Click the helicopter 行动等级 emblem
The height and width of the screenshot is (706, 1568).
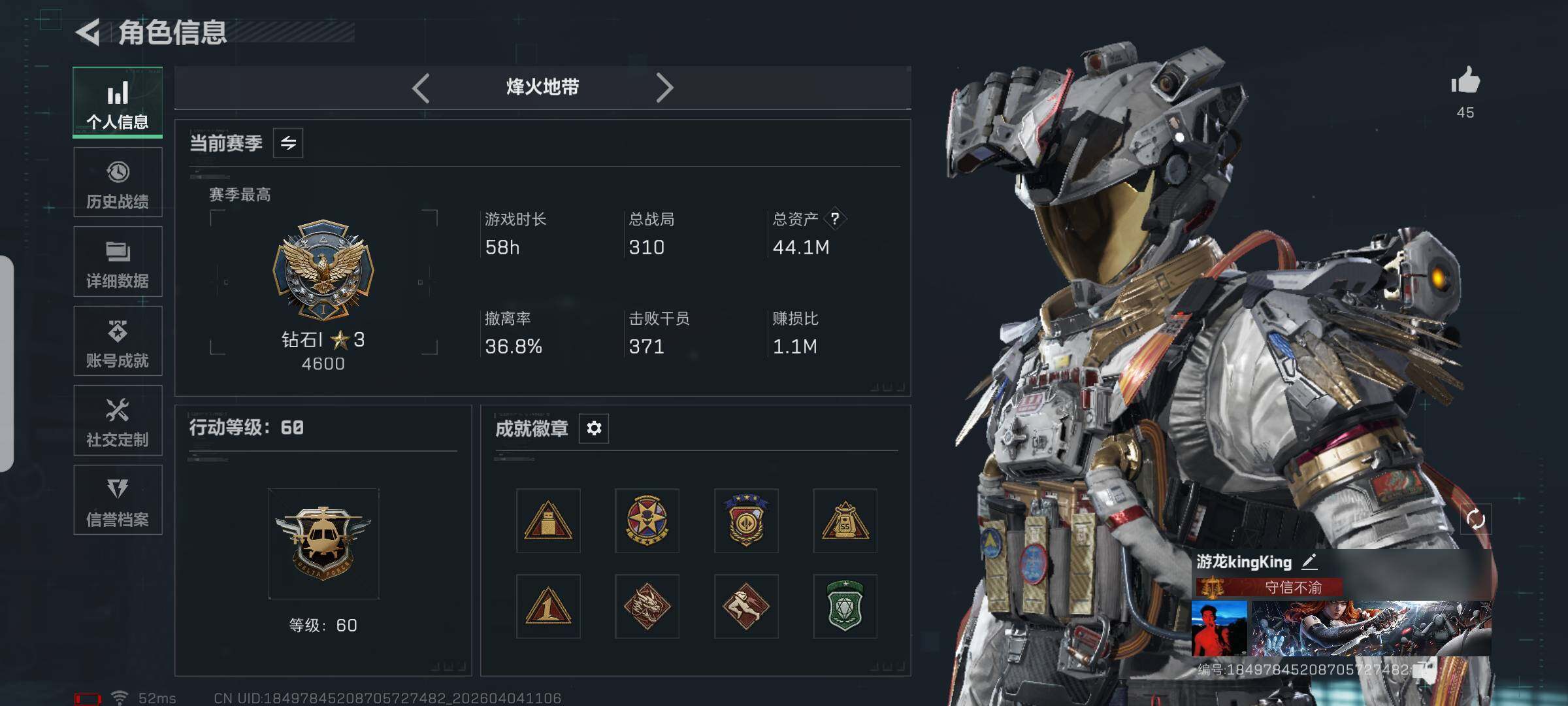(323, 543)
